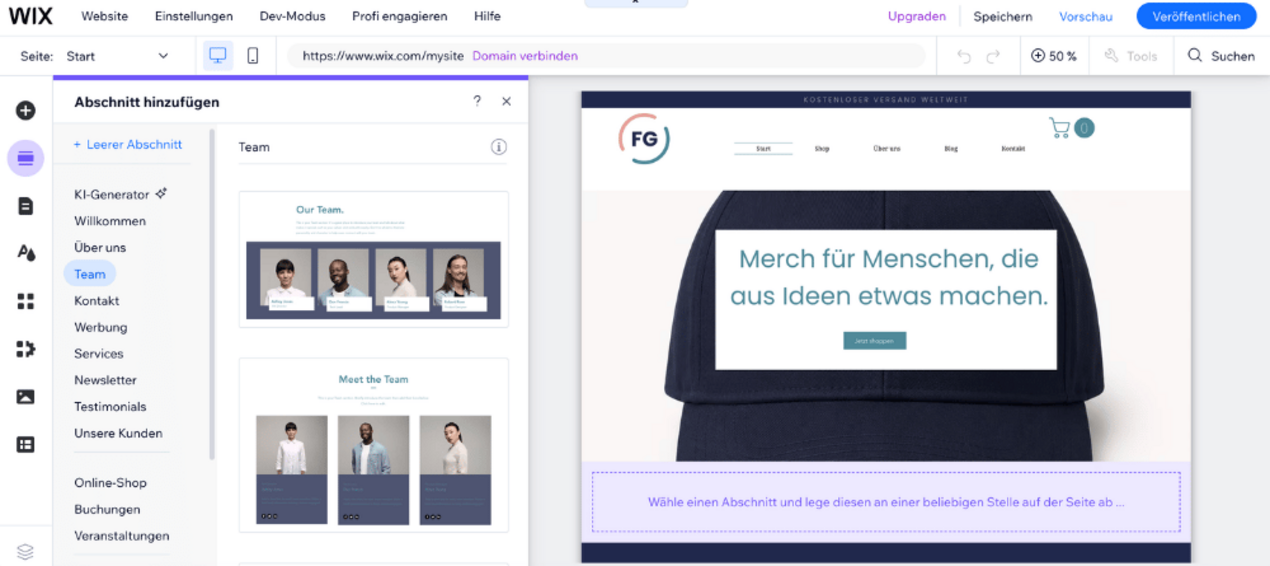
Task: Click the Veröffentlichen button
Action: pos(1196,16)
